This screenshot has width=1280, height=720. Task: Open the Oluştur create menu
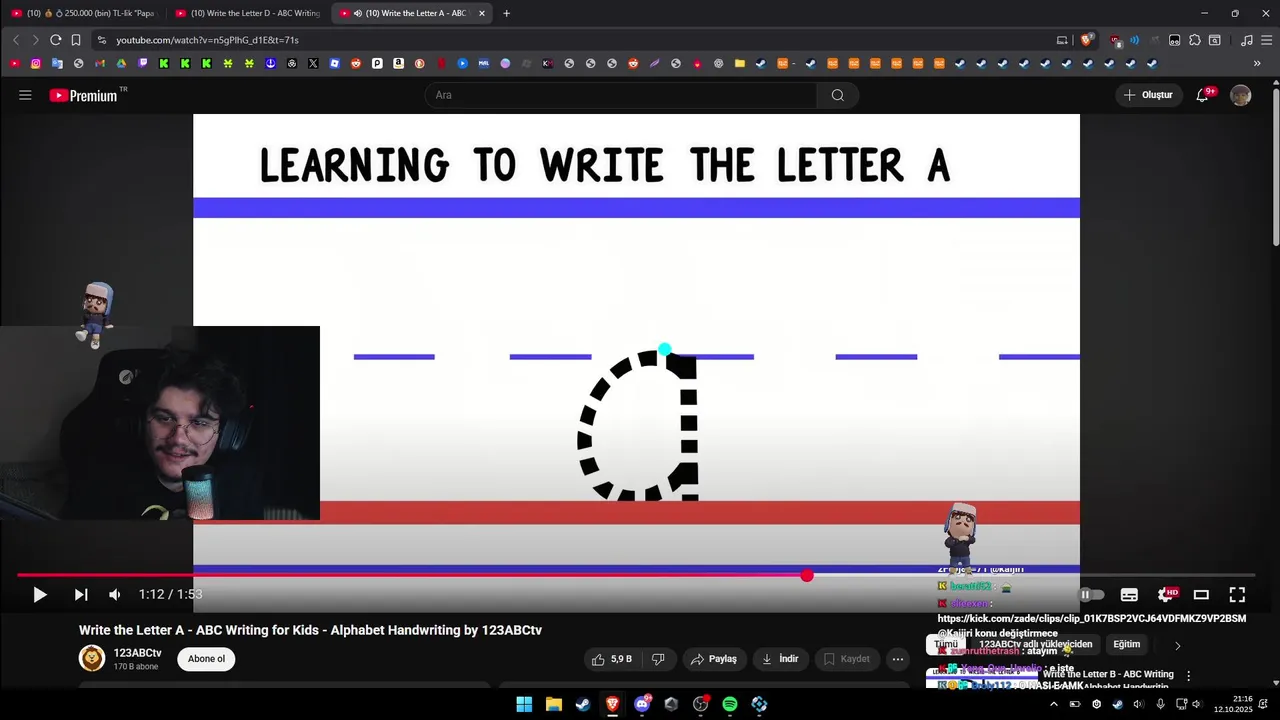1149,95
